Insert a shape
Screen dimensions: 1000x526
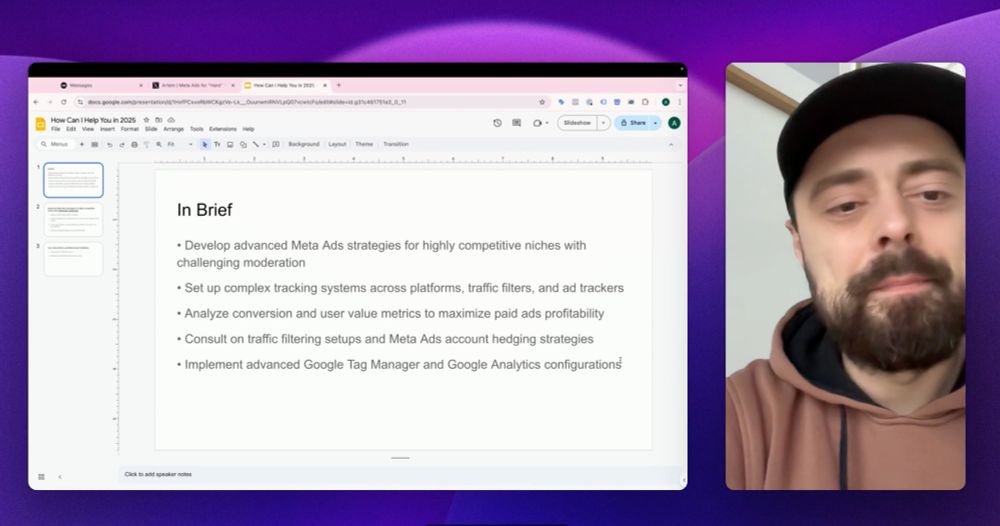click(x=243, y=145)
